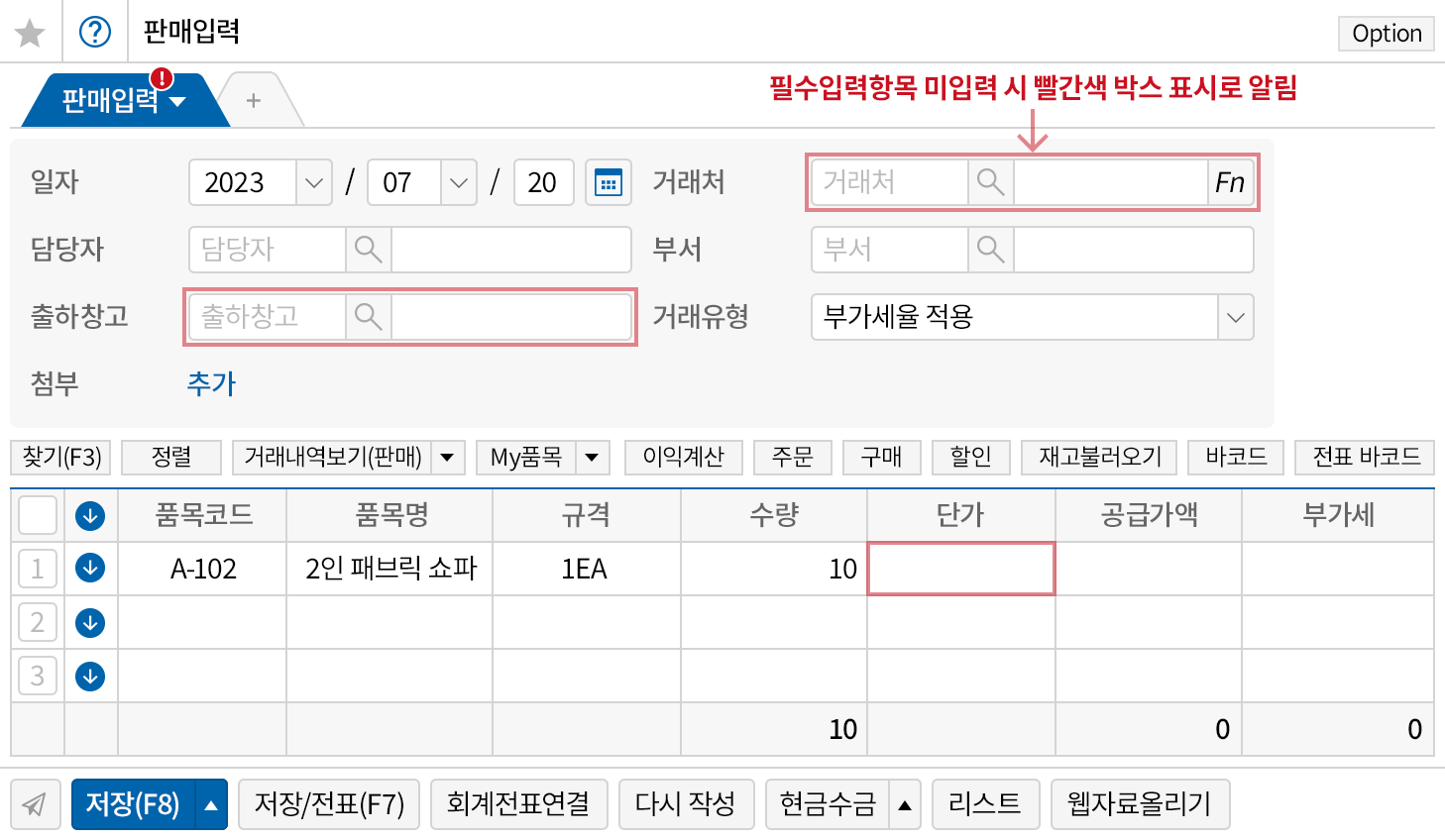Click the Option button
Screen dimensions: 1445x840
click(1386, 34)
